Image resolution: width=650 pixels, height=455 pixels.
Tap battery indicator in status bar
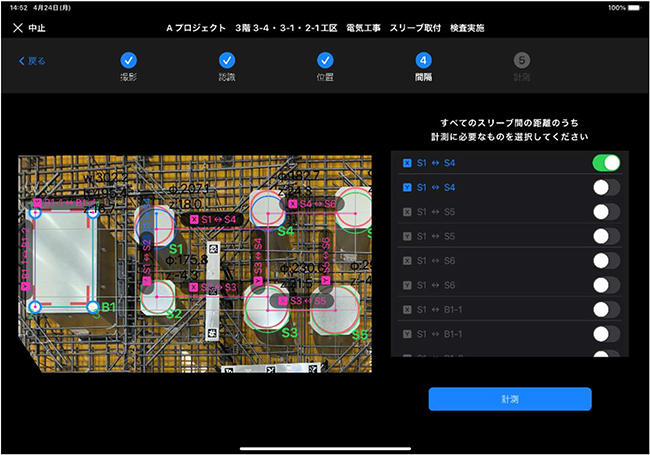click(634, 7)
